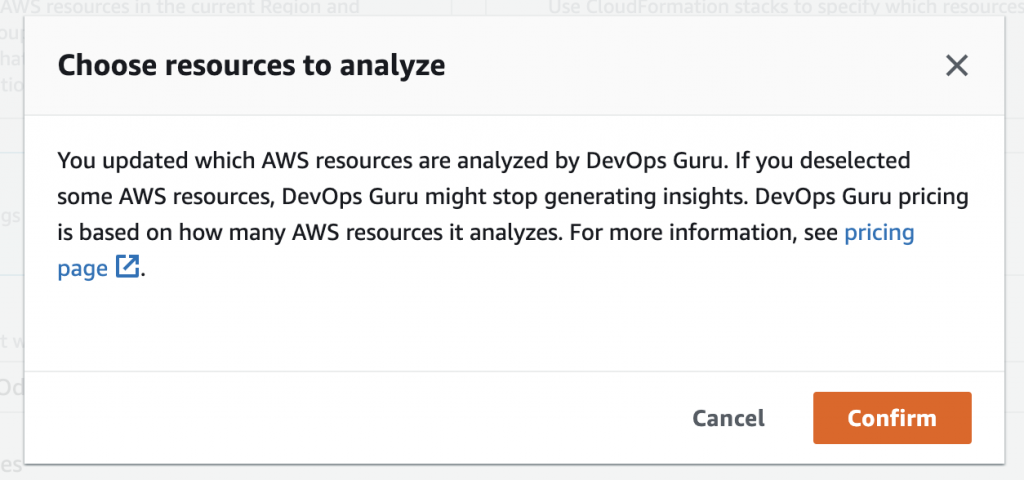Click the 'For more information, see' text
1024x480 pixels.
pos(704,232)
